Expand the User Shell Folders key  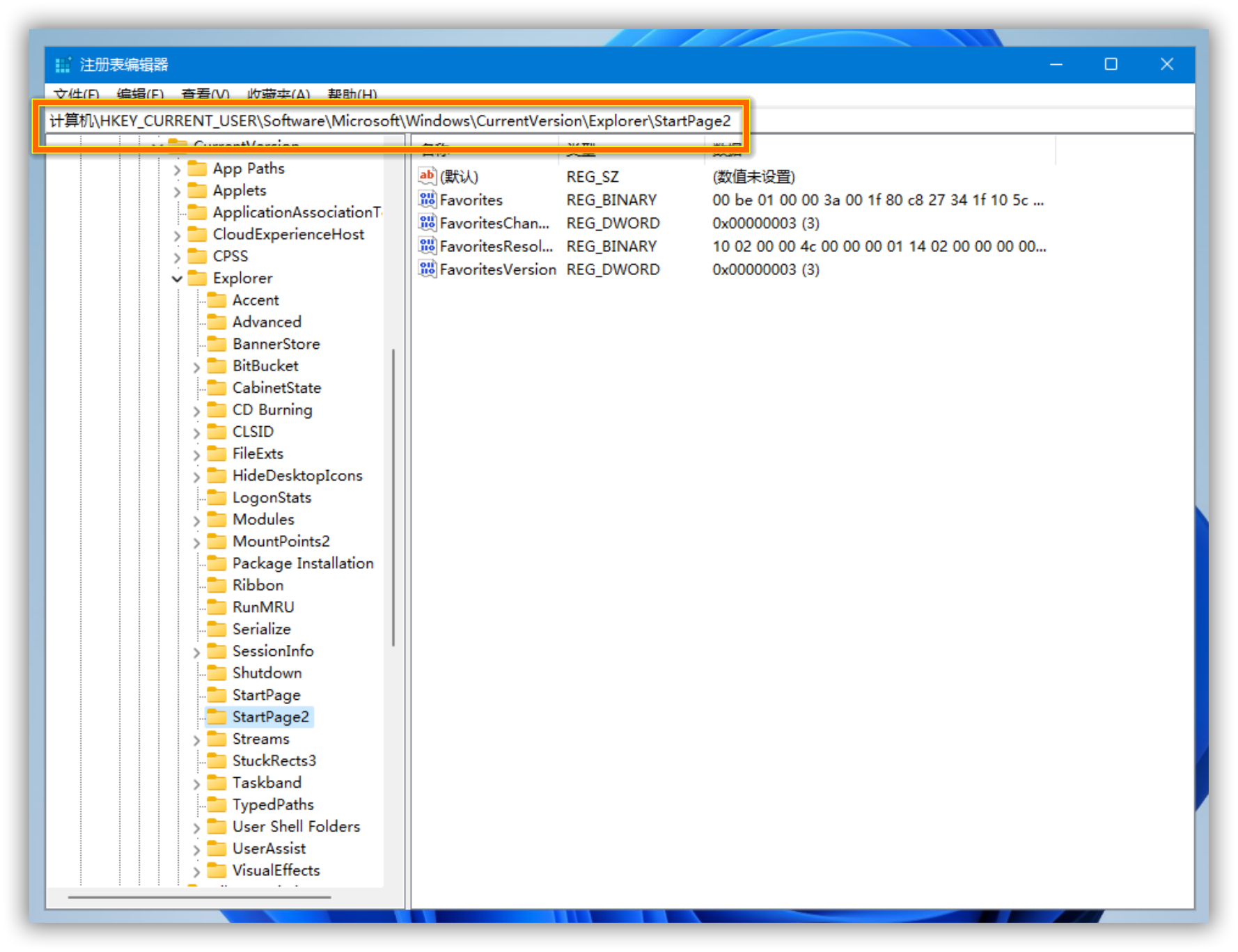coord(196,827)
